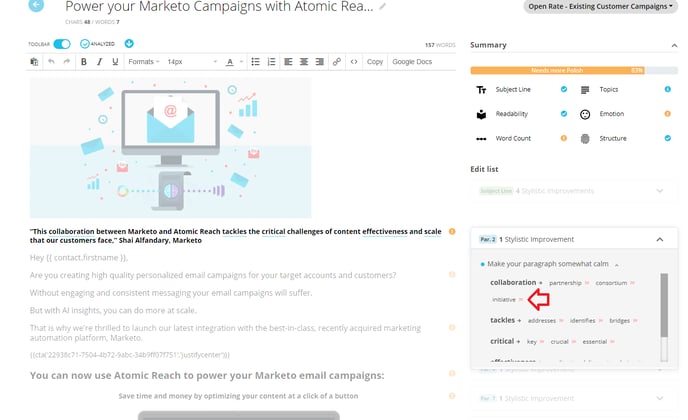Click the blue download icon beside Analyzed
Image resolution: width=688 pixels, height=420 pixels.
(x=129, y=43)
